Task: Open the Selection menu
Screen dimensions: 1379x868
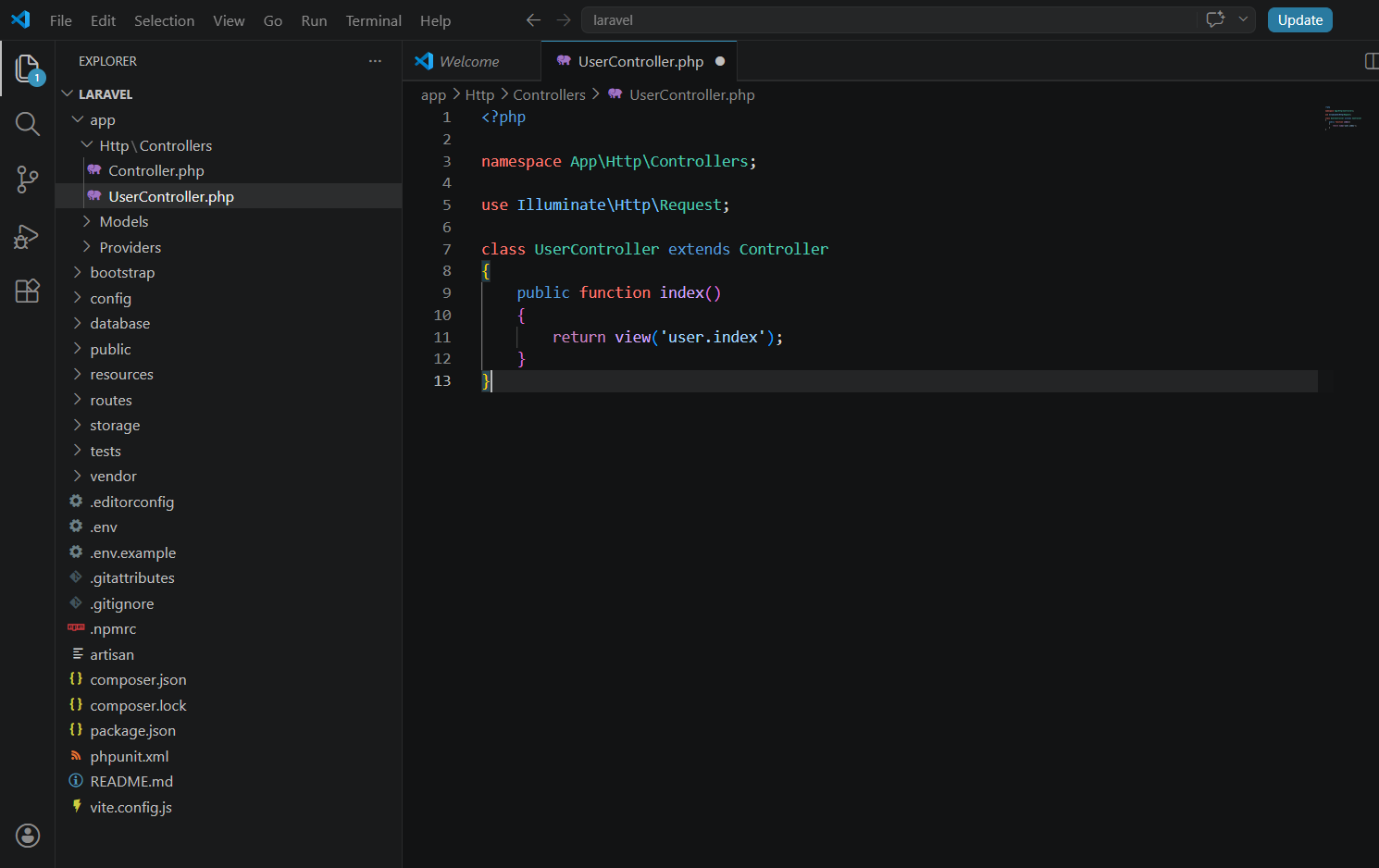Action: [x=164, y=20]
